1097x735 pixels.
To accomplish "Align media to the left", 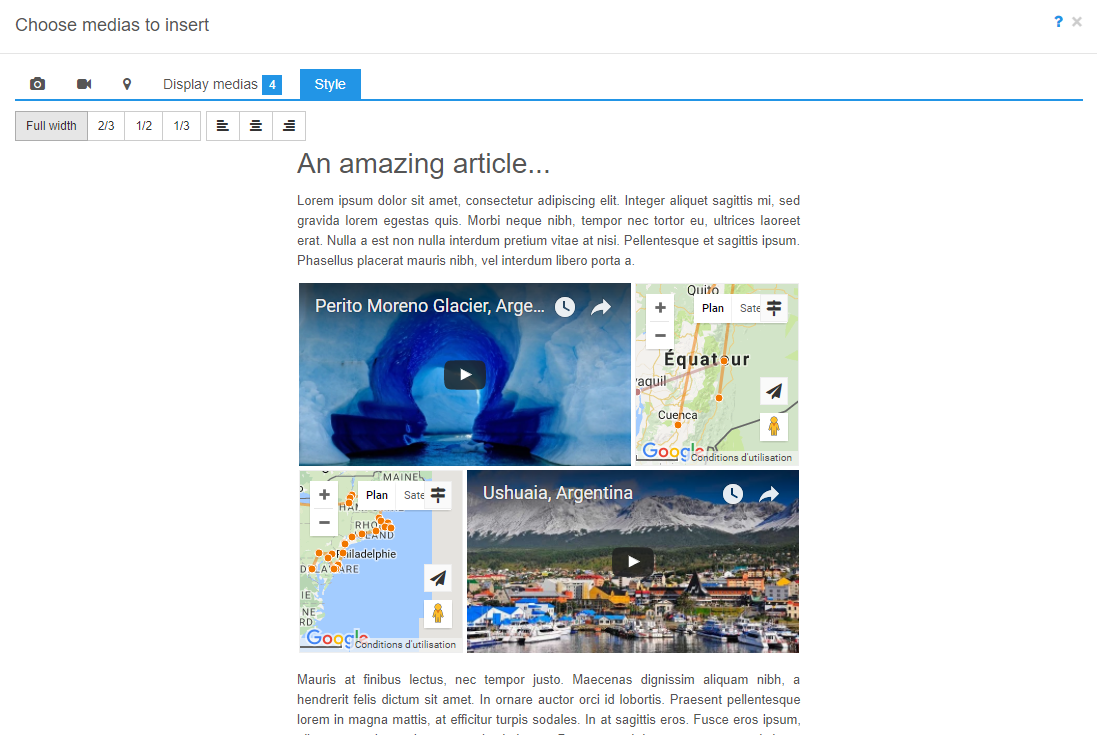I will [223, 126].
